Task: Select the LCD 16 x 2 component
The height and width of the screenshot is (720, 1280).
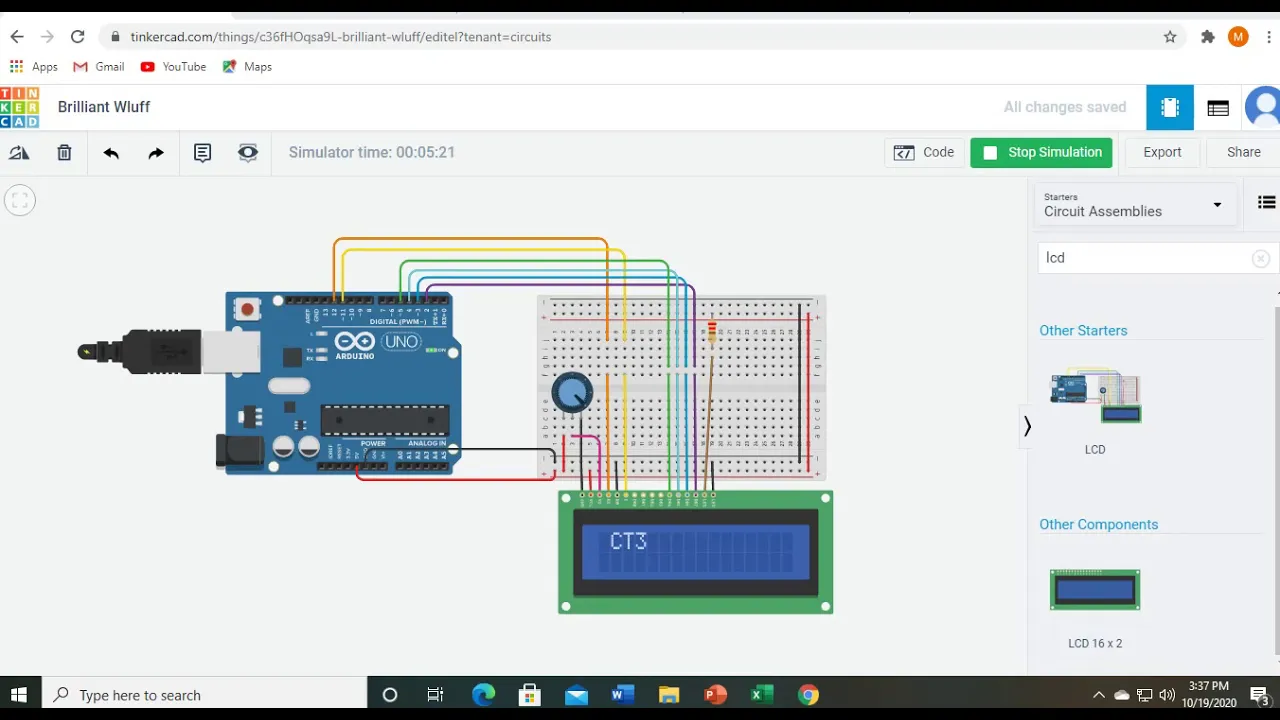Action: point(1095,590)
